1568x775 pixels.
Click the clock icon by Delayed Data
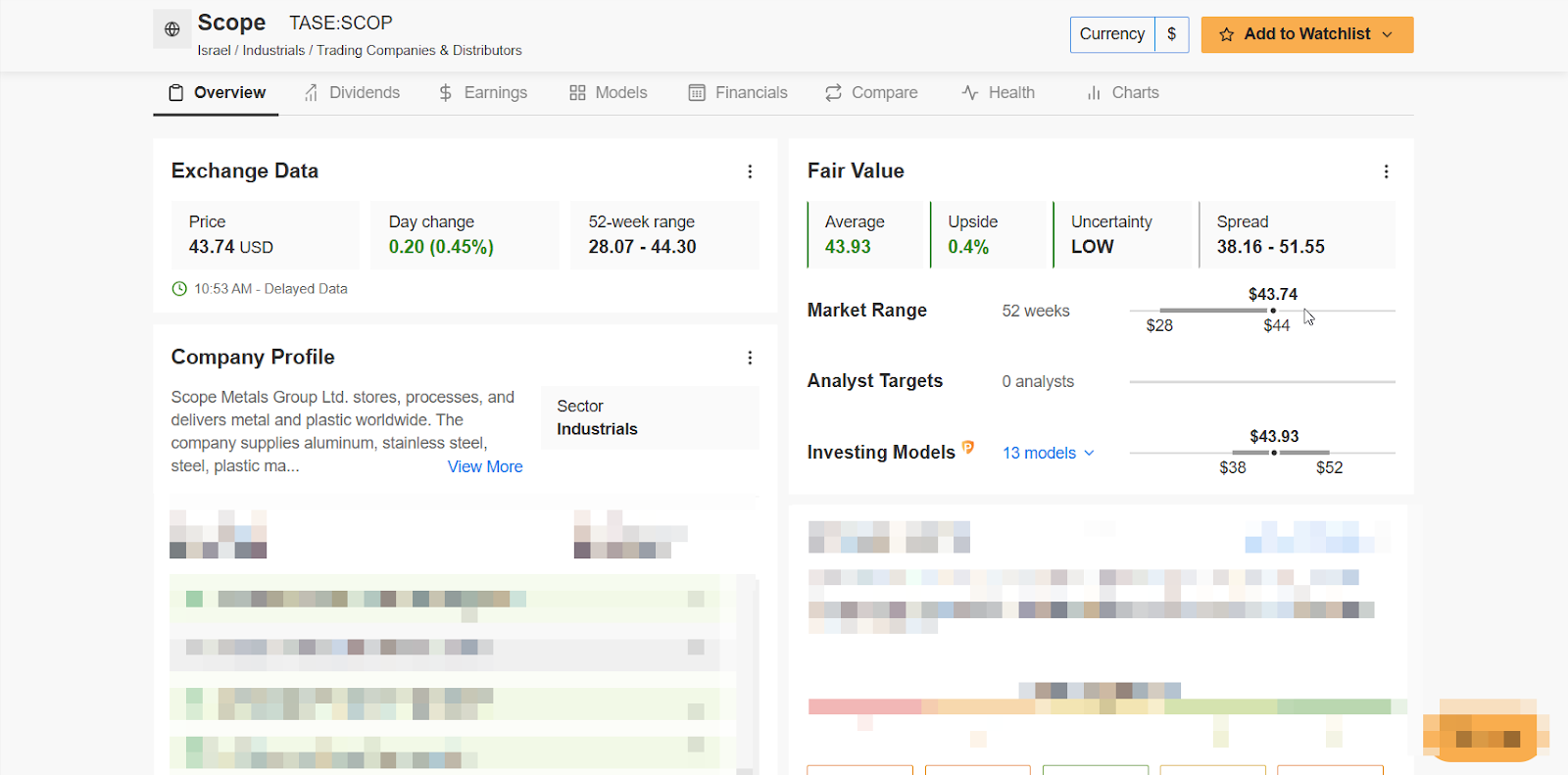coord(179,289)
